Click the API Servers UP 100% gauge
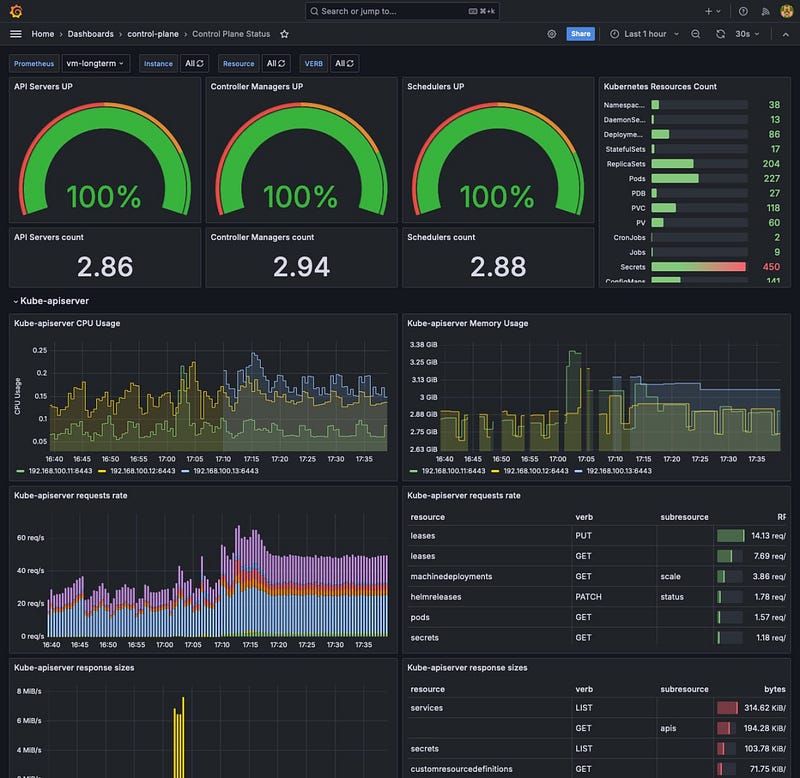 [104, 159]
